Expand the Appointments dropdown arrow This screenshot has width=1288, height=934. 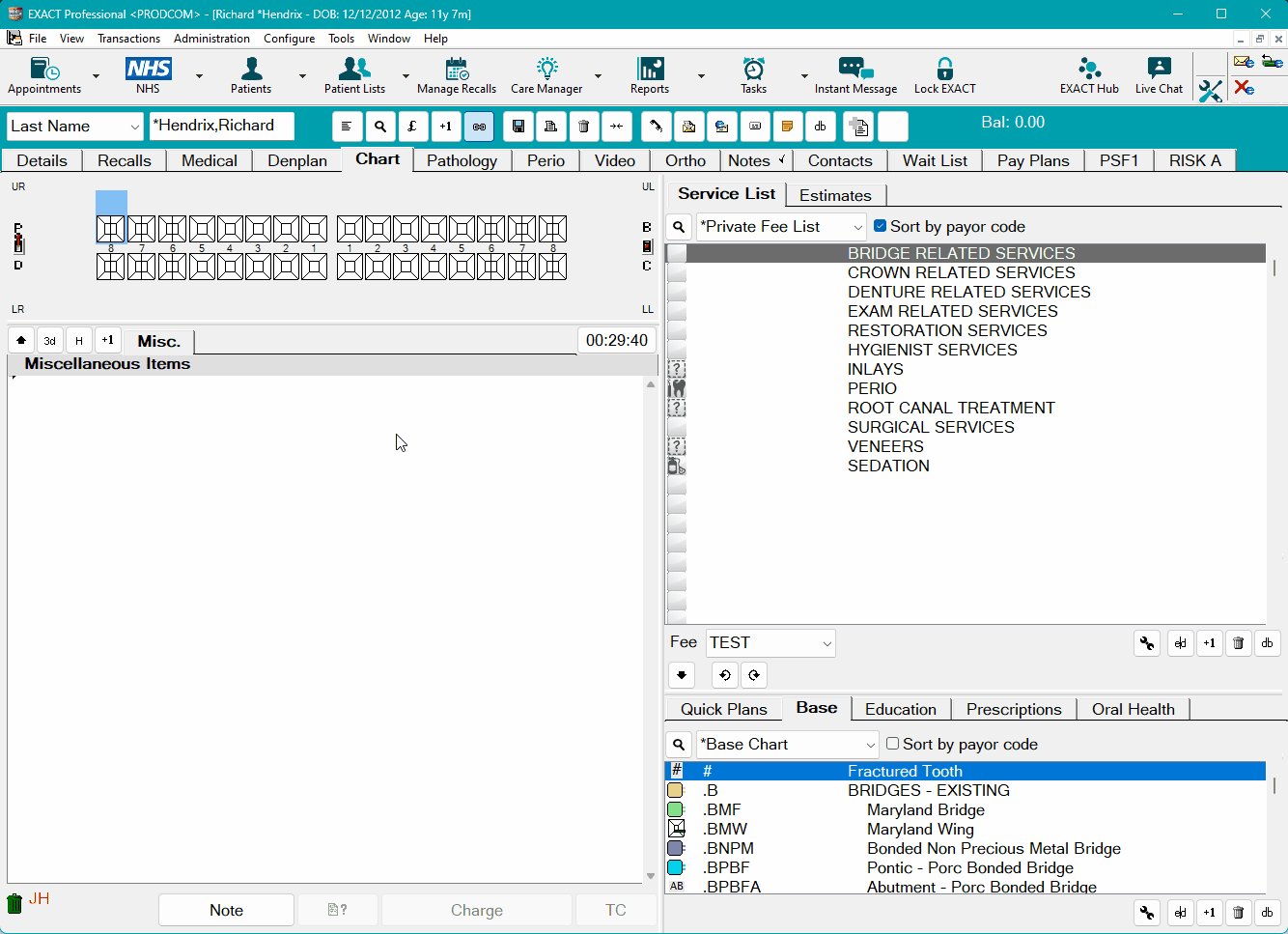[x=96, y=76]
